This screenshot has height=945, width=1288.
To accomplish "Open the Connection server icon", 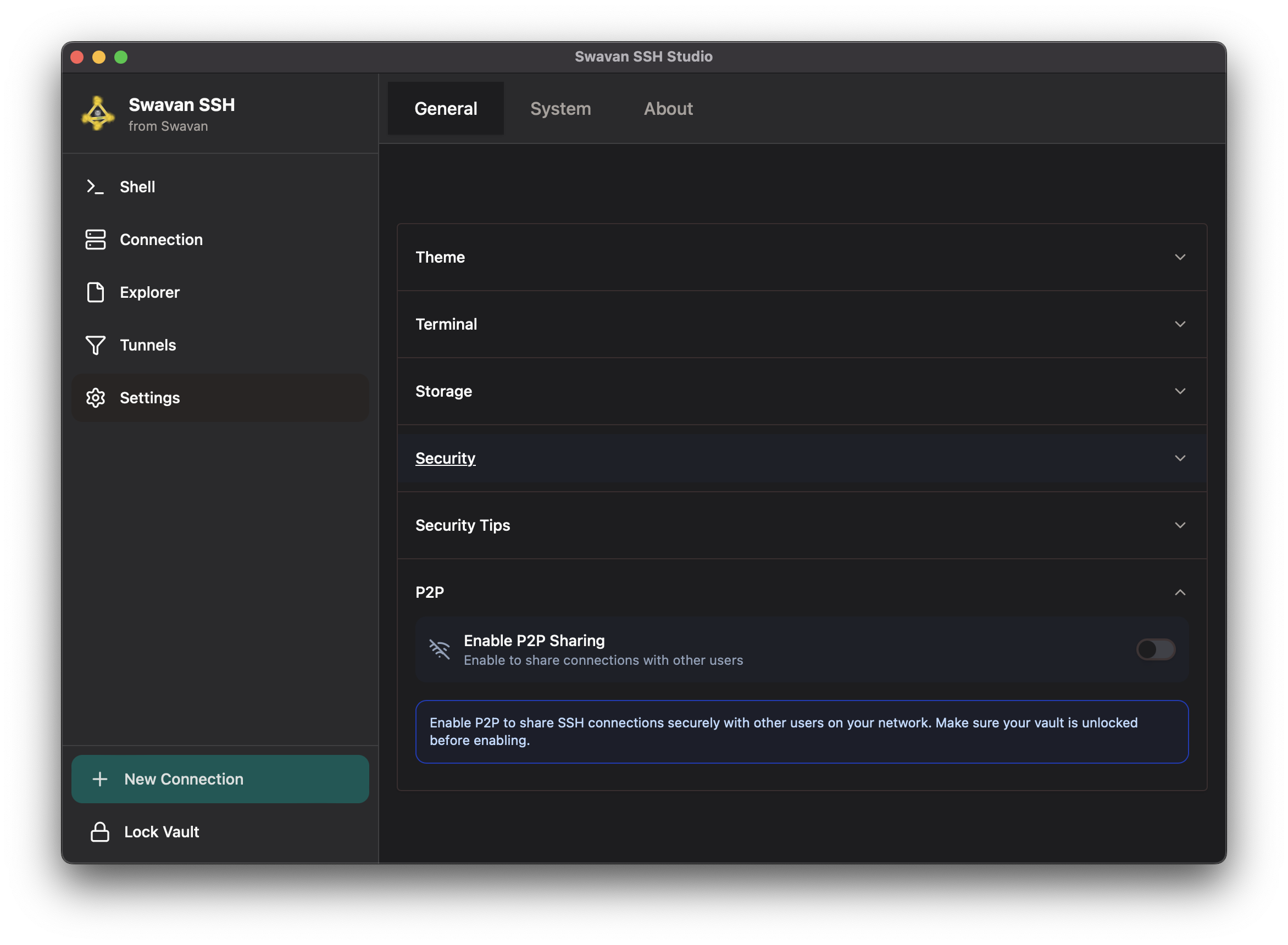I will click(x=95, y=240).
